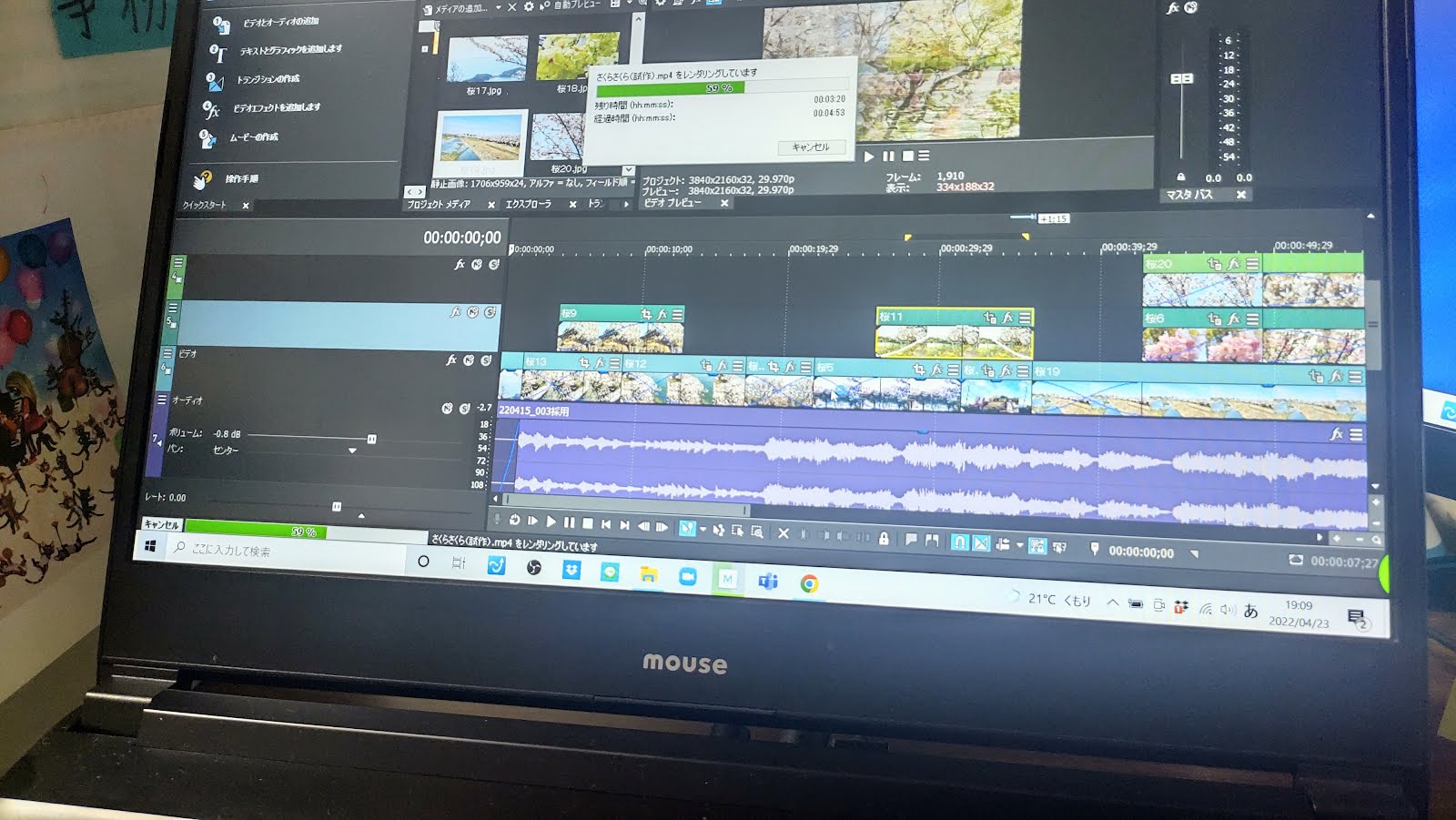Open File Explorer from taskbar
The image size is (1456, 820).
(x=648, y=574)
